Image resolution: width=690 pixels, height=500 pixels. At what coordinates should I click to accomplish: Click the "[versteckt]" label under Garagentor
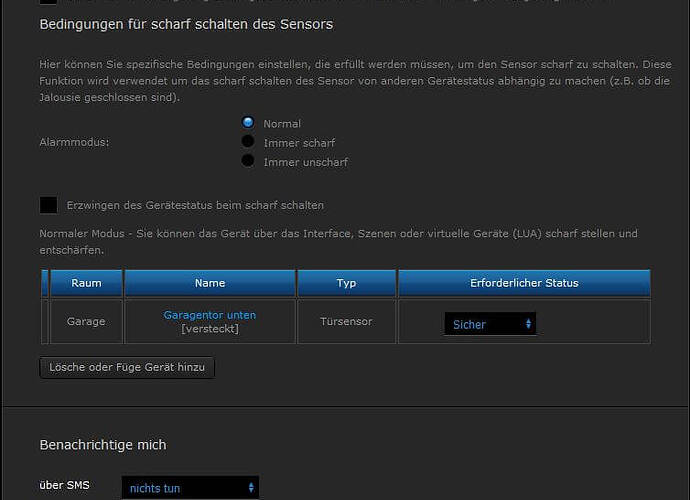click(x=210, y=329)
